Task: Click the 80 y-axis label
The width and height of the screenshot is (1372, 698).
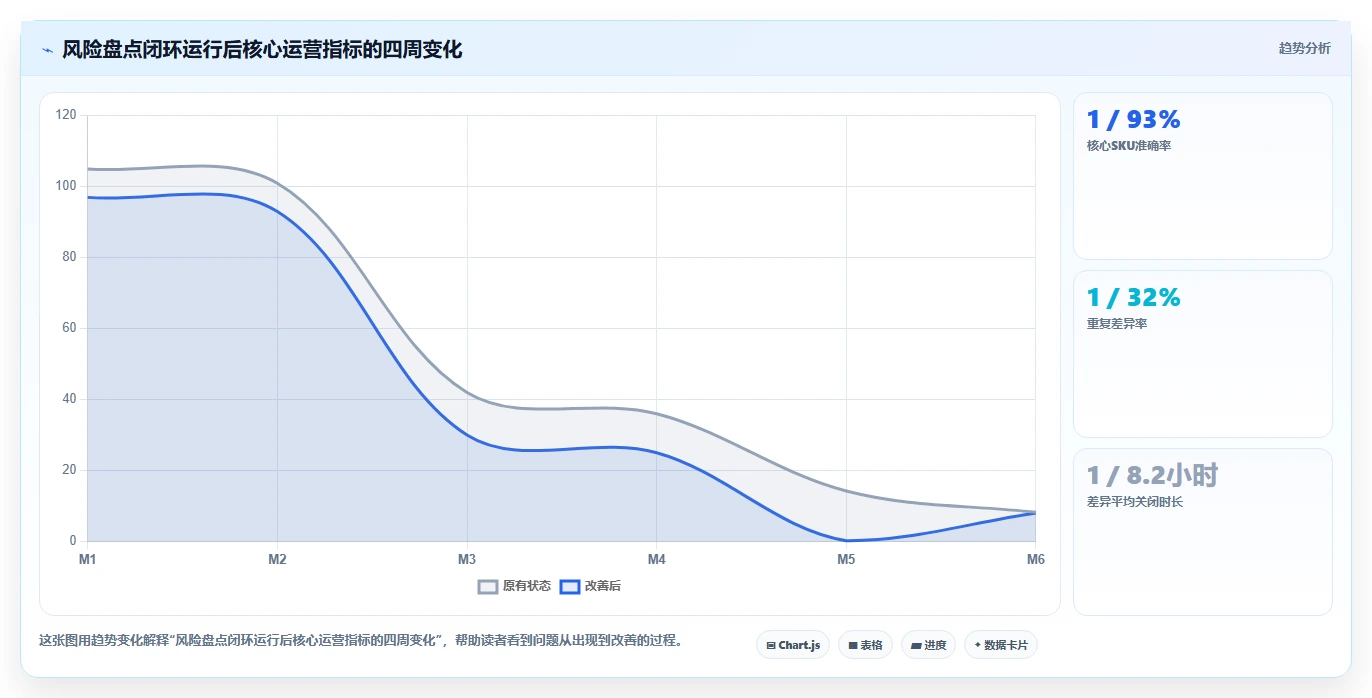Action: pyautogui.click(x=69, y=257)
